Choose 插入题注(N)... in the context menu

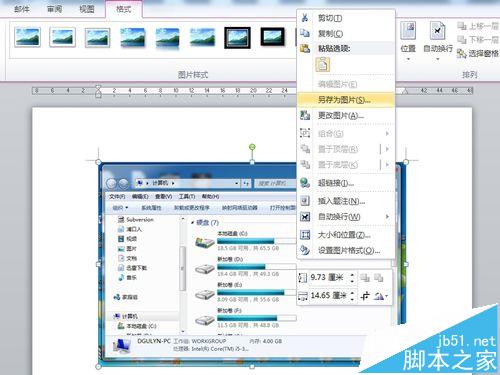pyautogui.click(x=346, y=201)
